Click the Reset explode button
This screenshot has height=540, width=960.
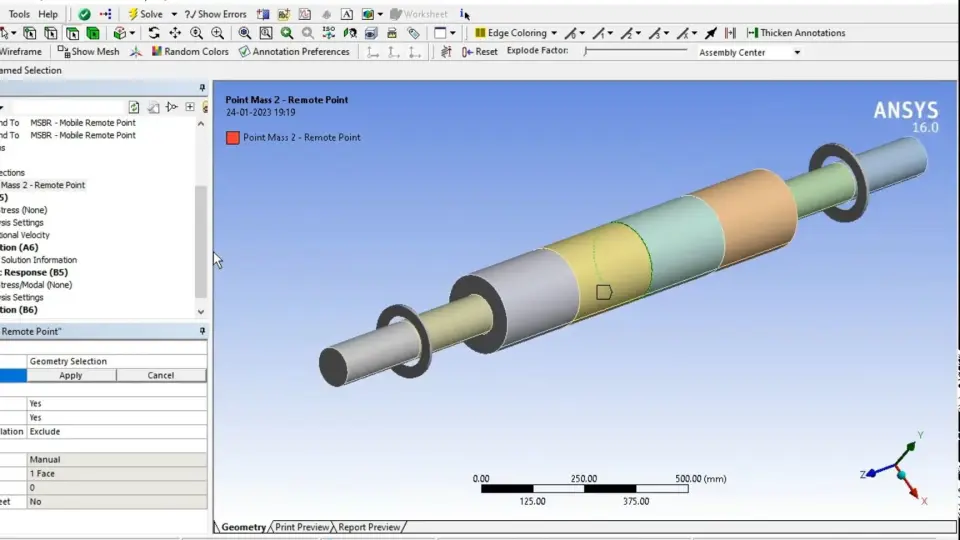(480, 51)
